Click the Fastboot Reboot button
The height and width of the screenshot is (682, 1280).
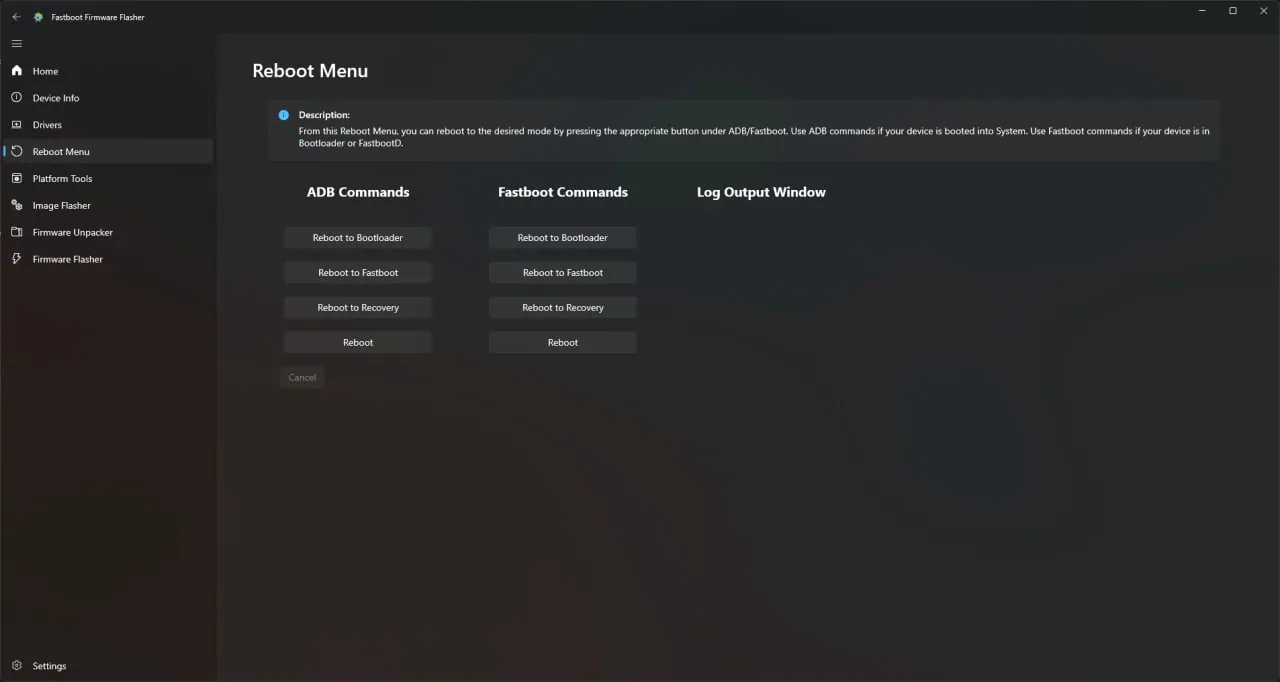tap(563, 343)
